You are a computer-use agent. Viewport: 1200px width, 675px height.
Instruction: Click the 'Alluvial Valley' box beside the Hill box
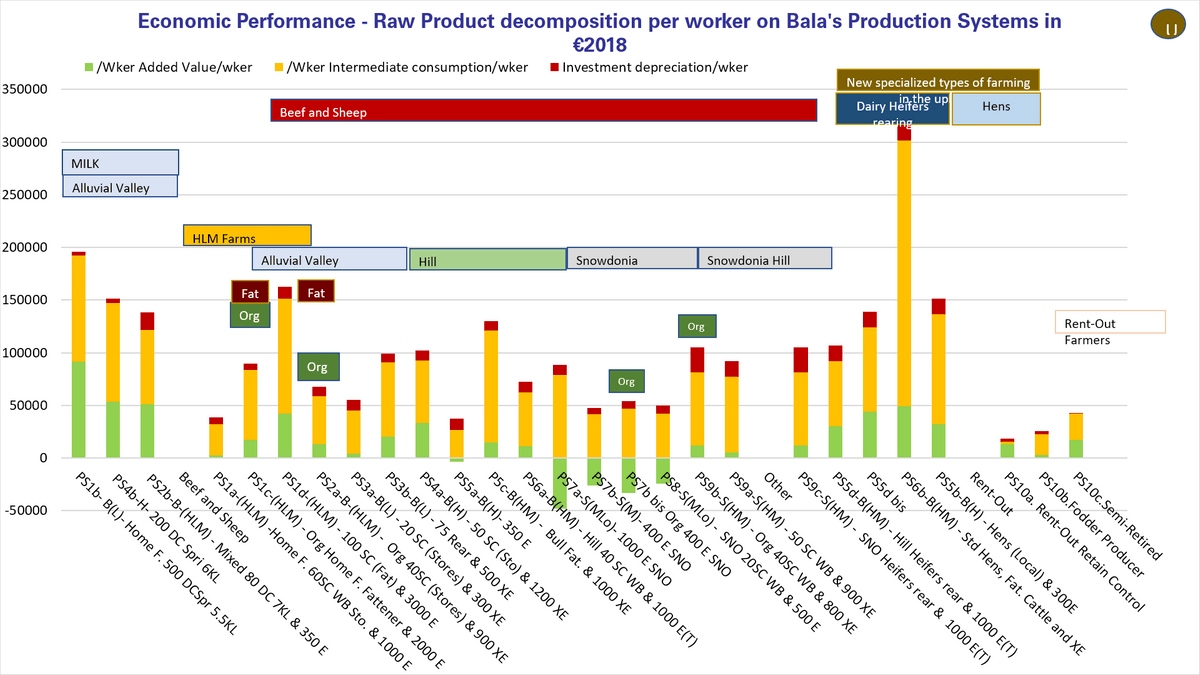point(329,259)
